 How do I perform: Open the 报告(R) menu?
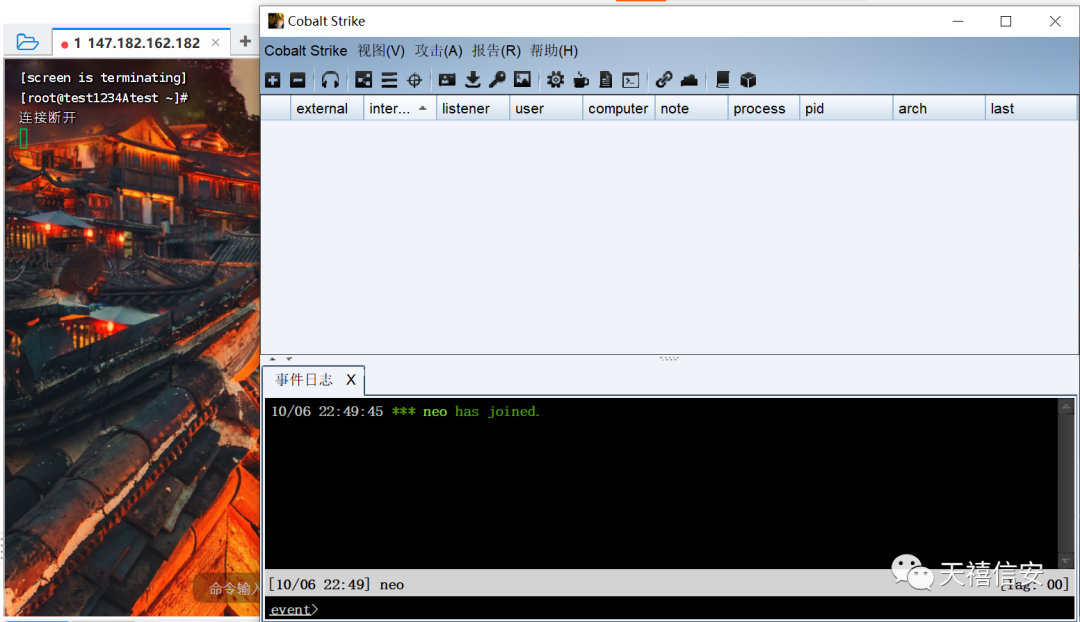tap(496, 51)
